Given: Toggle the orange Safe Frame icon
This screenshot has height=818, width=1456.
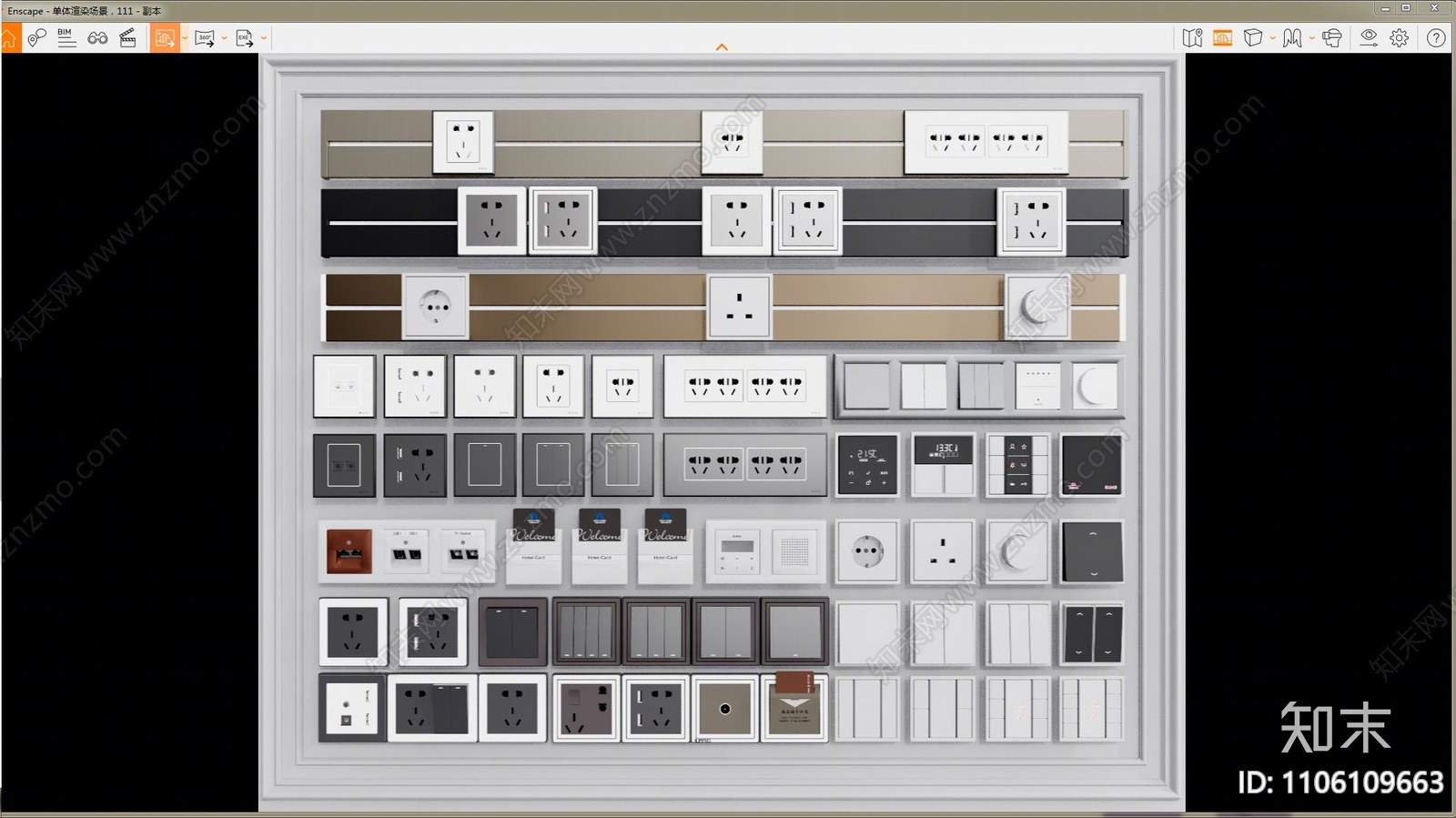Looking at the screenshot, I should coord(1222,38).
